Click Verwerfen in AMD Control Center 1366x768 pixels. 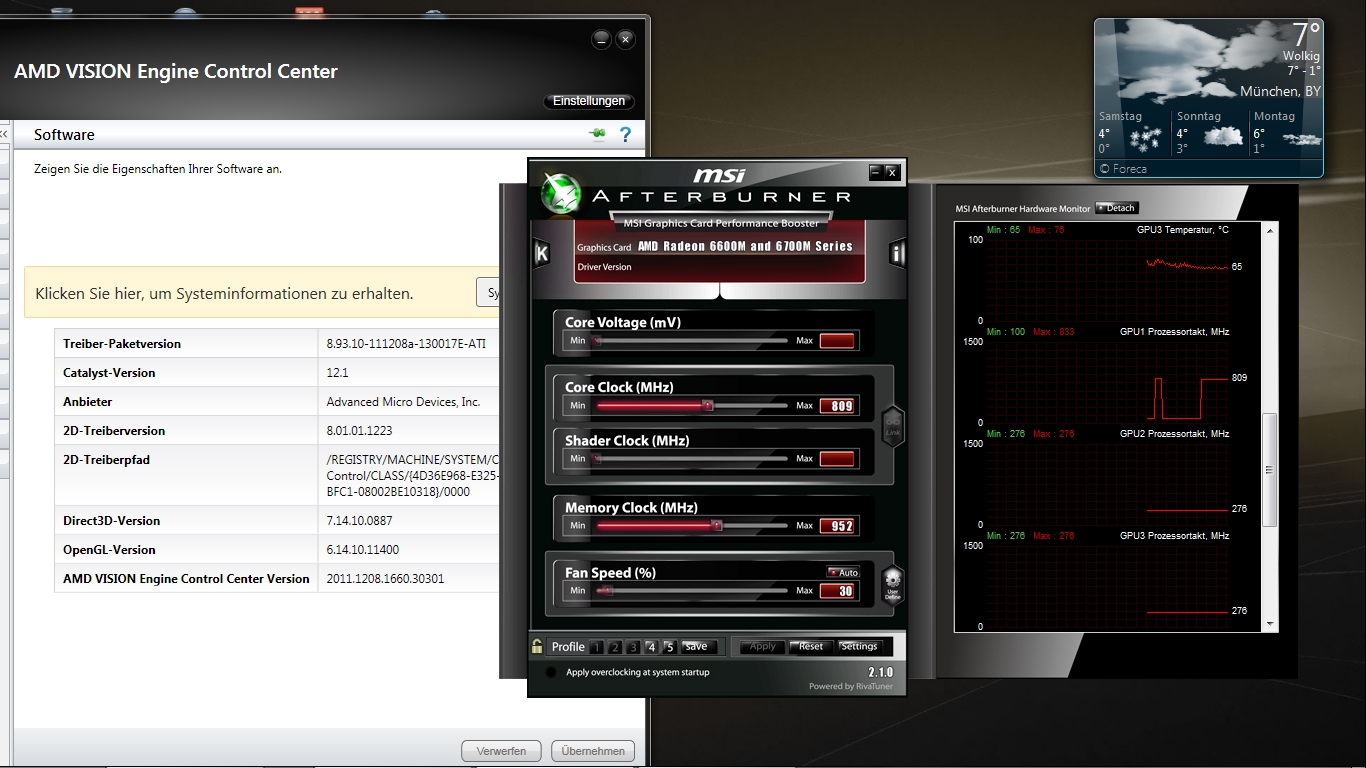501,751
